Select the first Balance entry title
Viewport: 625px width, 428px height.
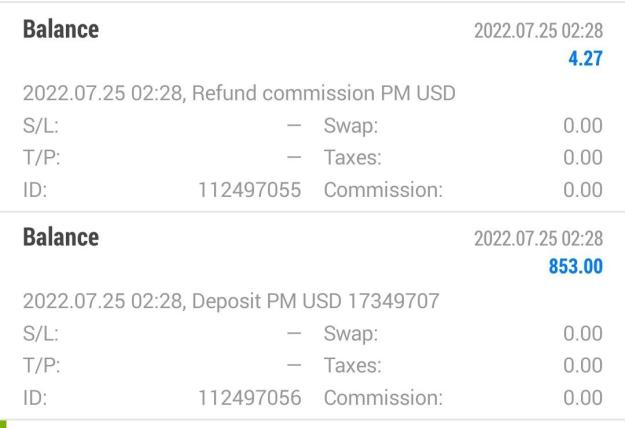tap(61, 29)
